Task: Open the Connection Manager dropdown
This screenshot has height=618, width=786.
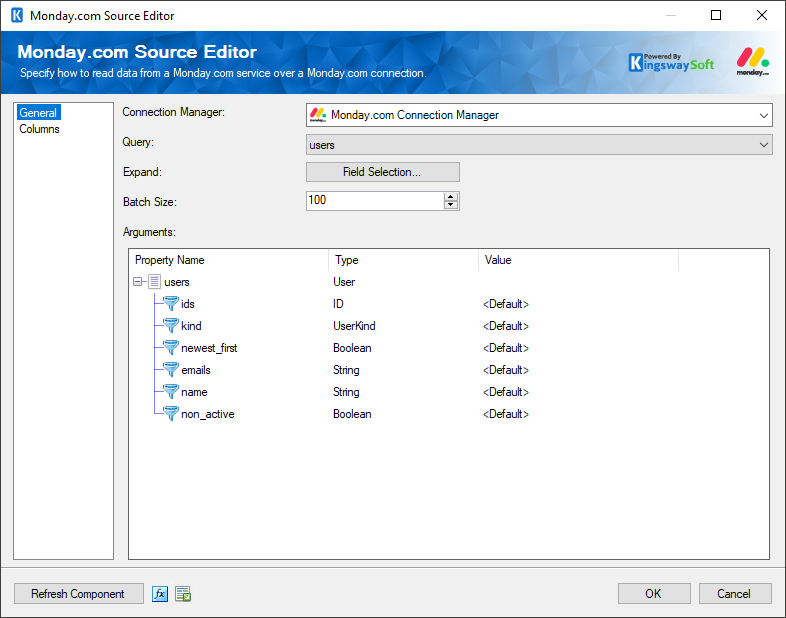Action: click(x=763, y=115)
